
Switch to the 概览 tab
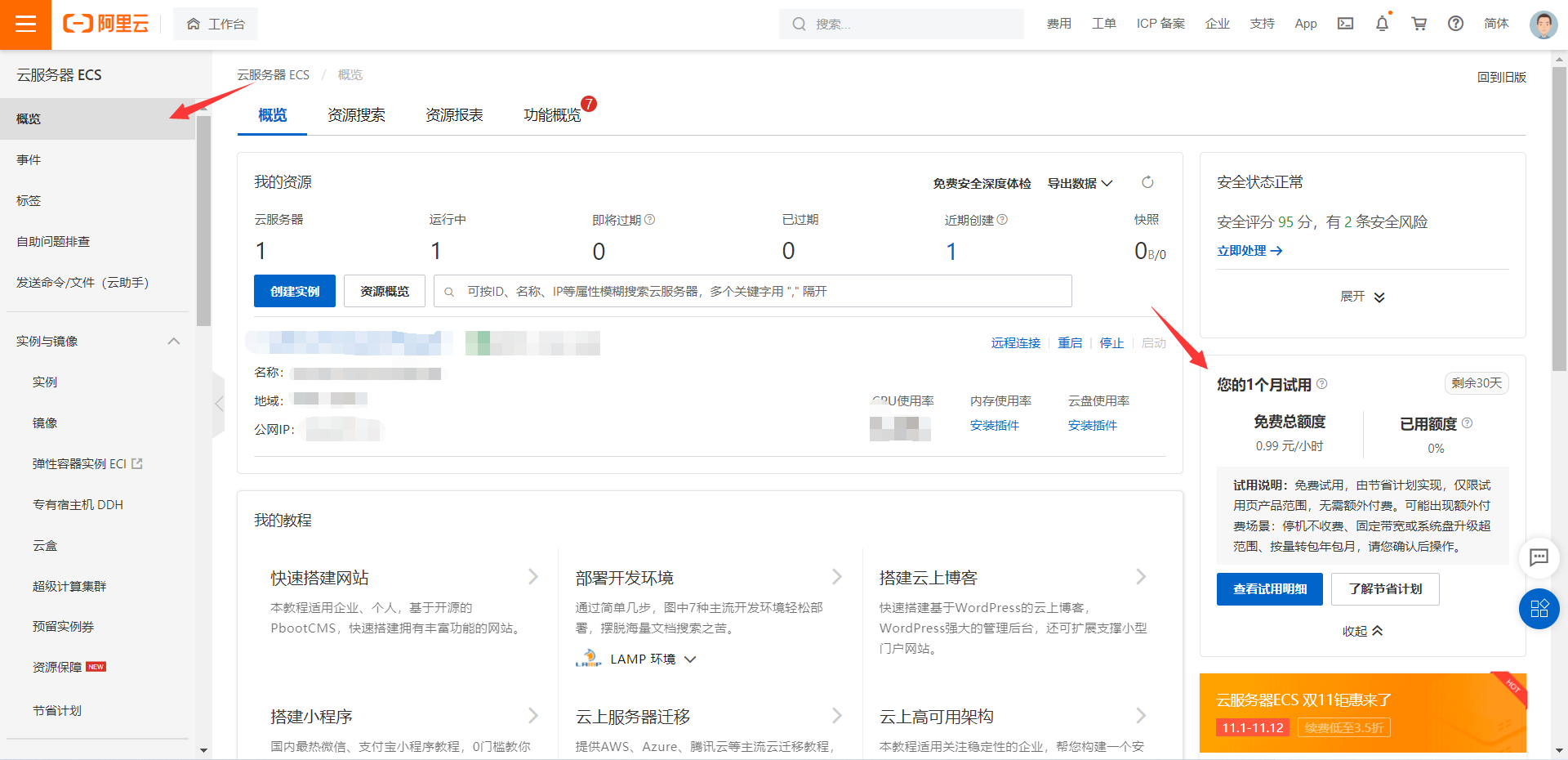(273, 115)
